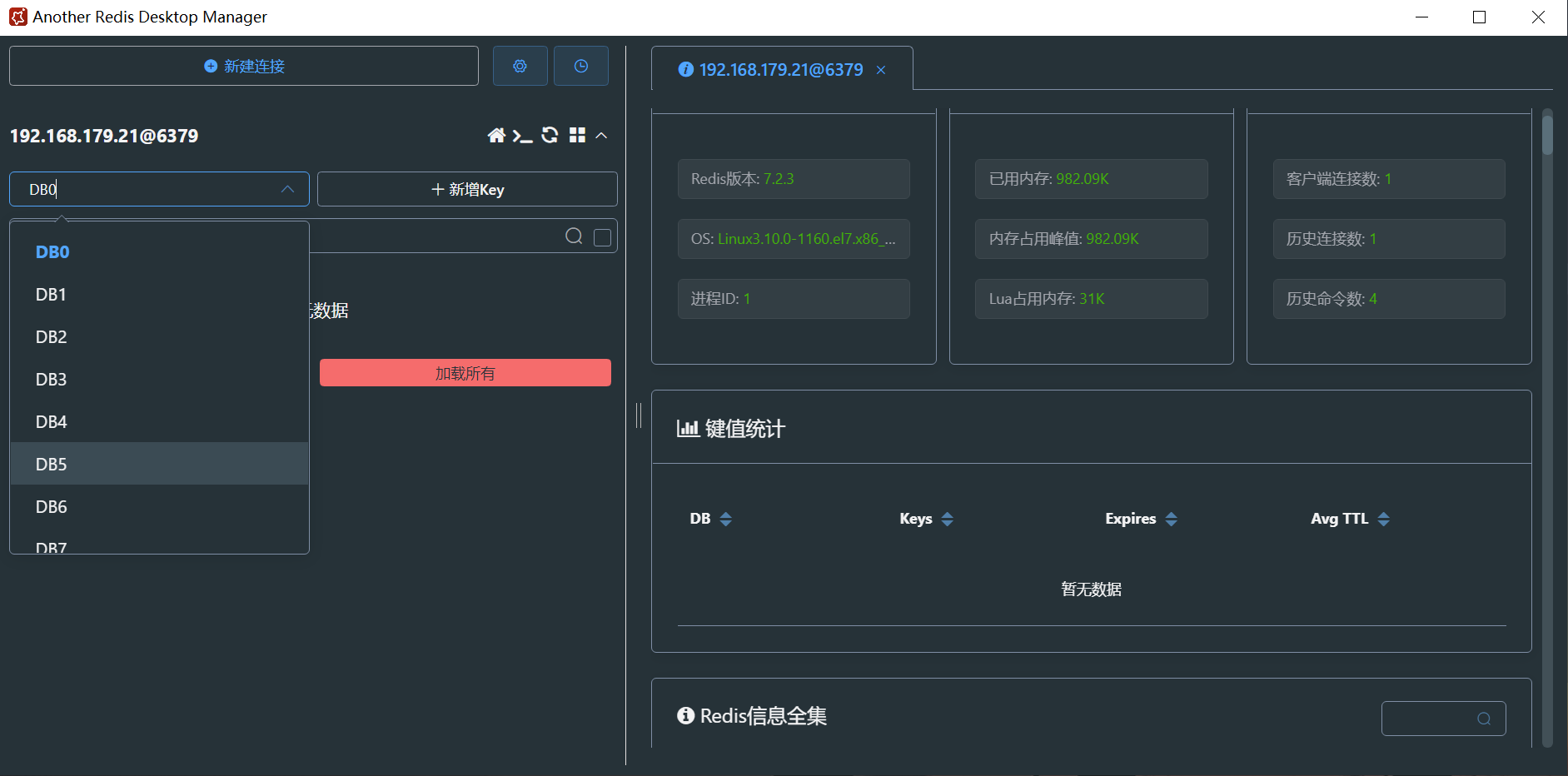Collapse the DB0 database dropdown arrow
Image resolution: width=1568 pixels, height=776 pixels.
(287, 189)
